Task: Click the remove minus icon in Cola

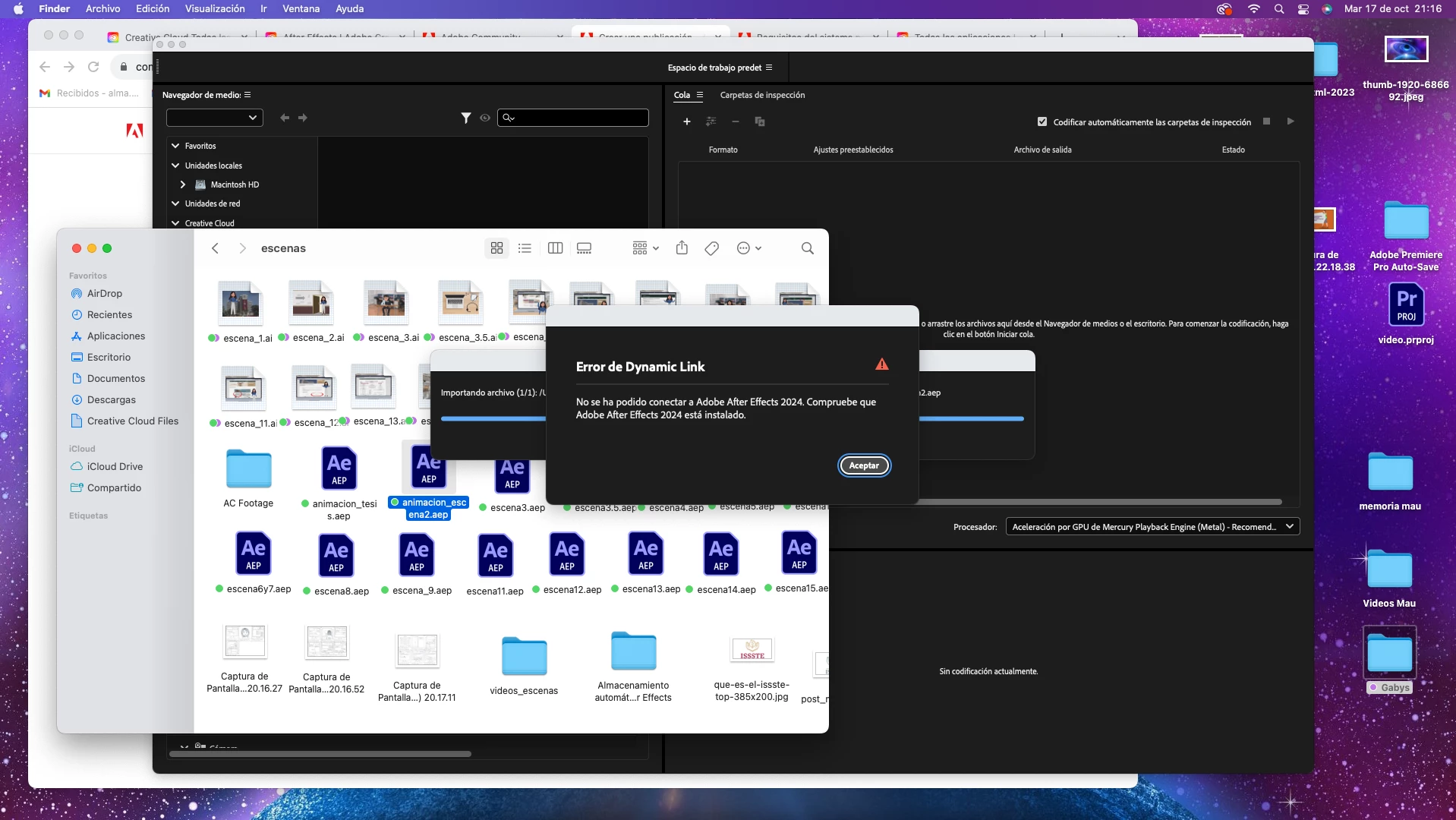Action: (x=736, y=121)
